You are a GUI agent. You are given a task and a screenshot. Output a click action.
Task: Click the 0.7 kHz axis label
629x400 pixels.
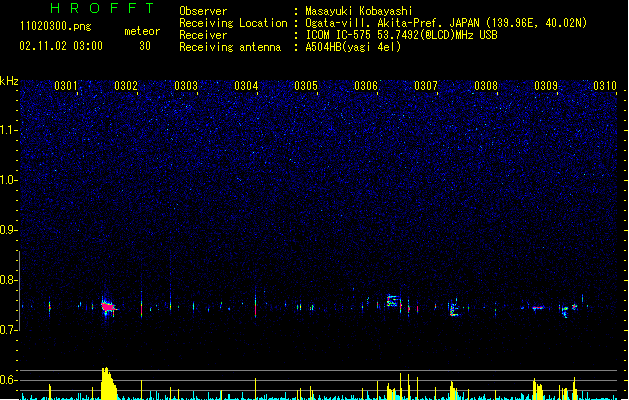(9, 330)
